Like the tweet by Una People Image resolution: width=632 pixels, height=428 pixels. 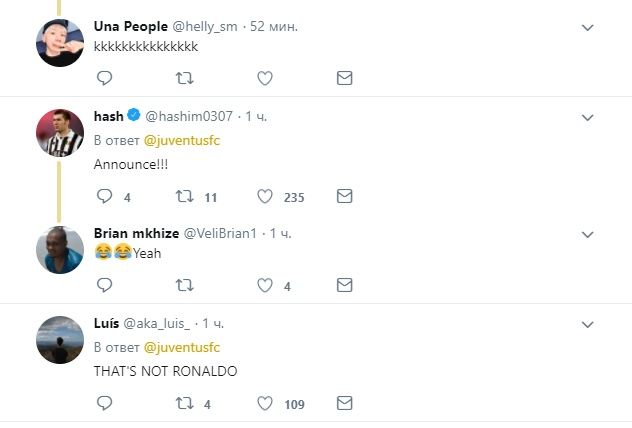[265, 77]
